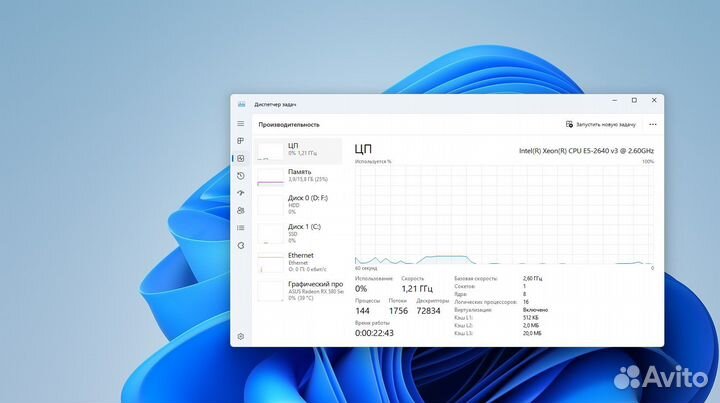Image resolution: width=720 pixels, height=403 pixels.
Task: Open the hamburger navigation menu
Action: tap(241, 124)
